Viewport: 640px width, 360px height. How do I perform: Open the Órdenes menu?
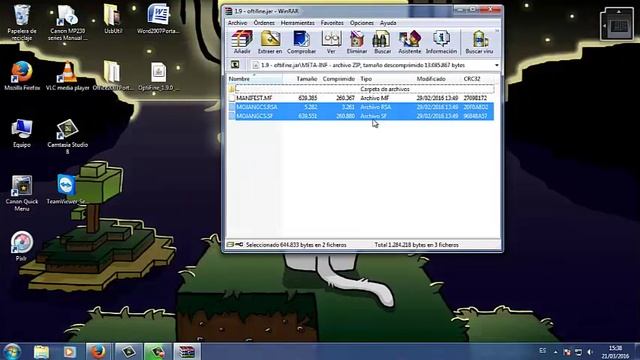264,23
